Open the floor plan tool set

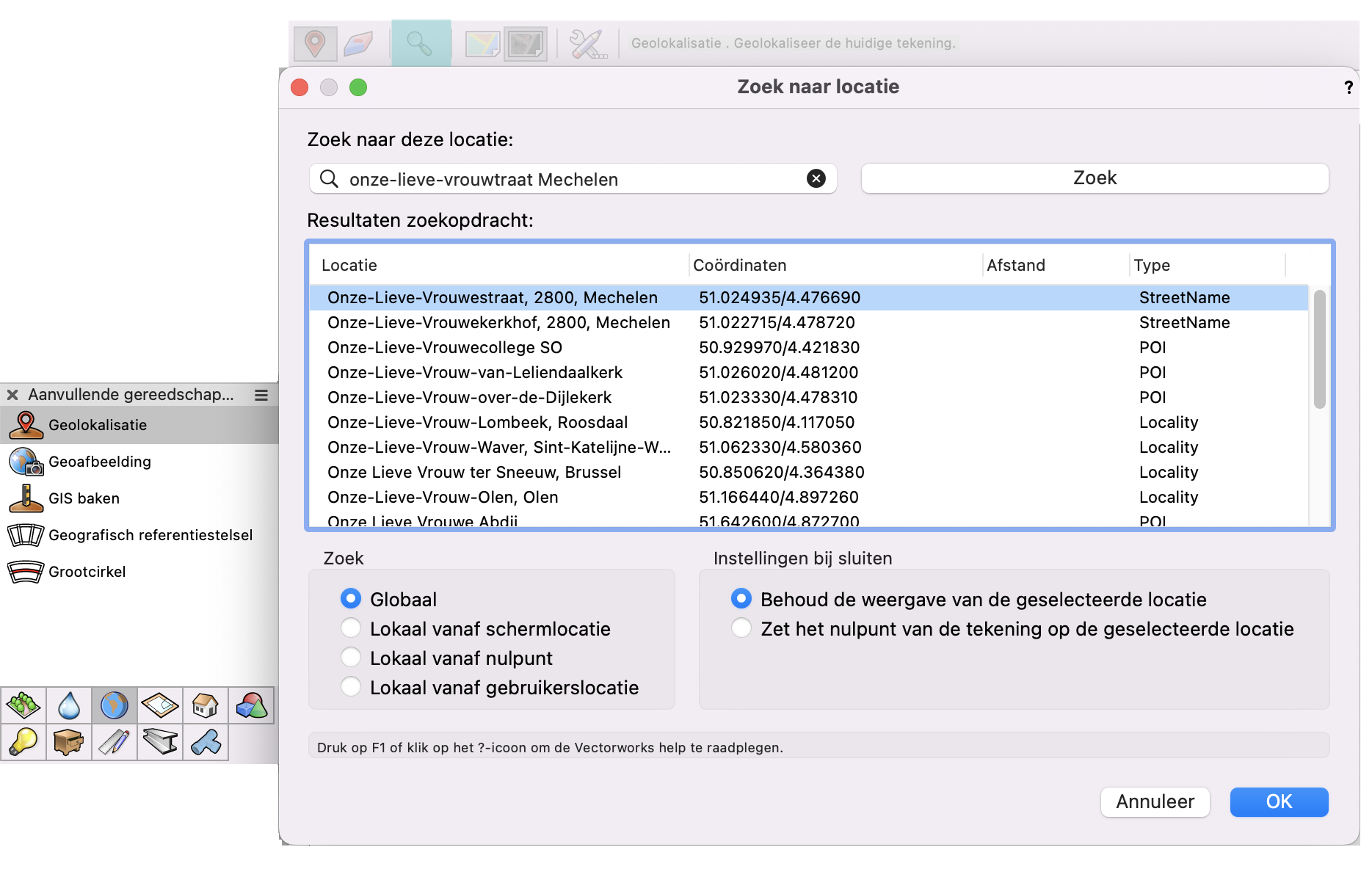tap(160, 706)
